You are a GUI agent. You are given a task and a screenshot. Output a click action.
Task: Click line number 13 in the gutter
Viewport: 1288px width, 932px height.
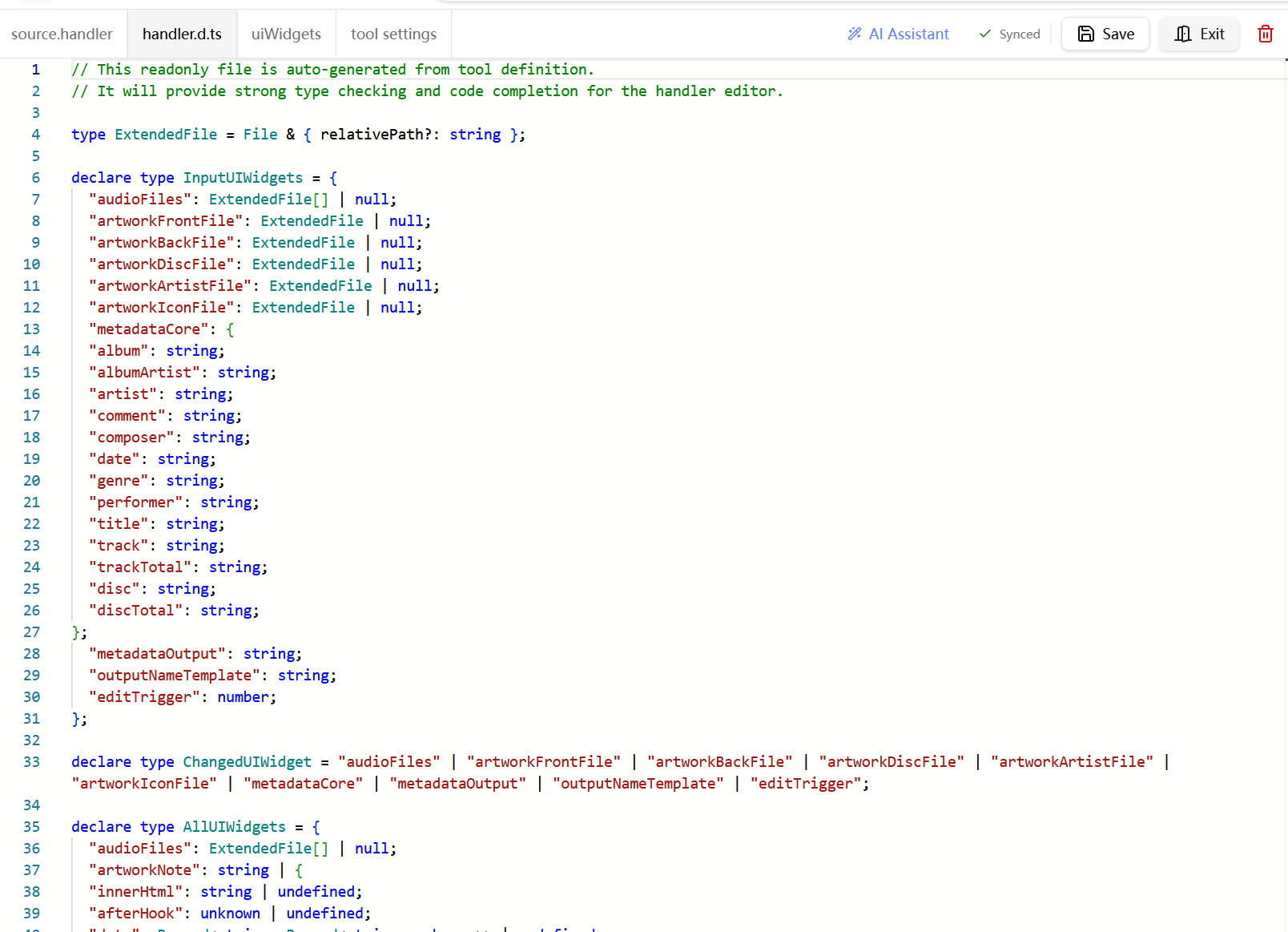coord(31,329)
